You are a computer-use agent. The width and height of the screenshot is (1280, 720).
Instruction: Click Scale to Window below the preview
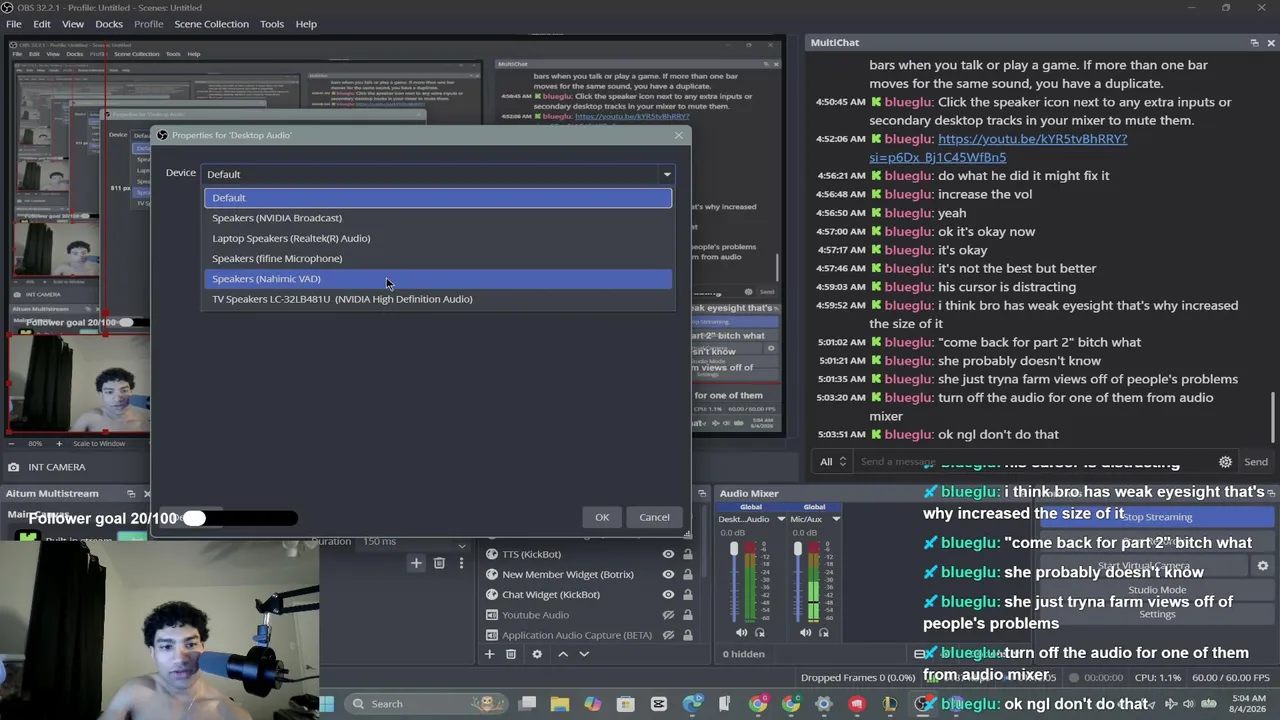click(x=99, y=443)
